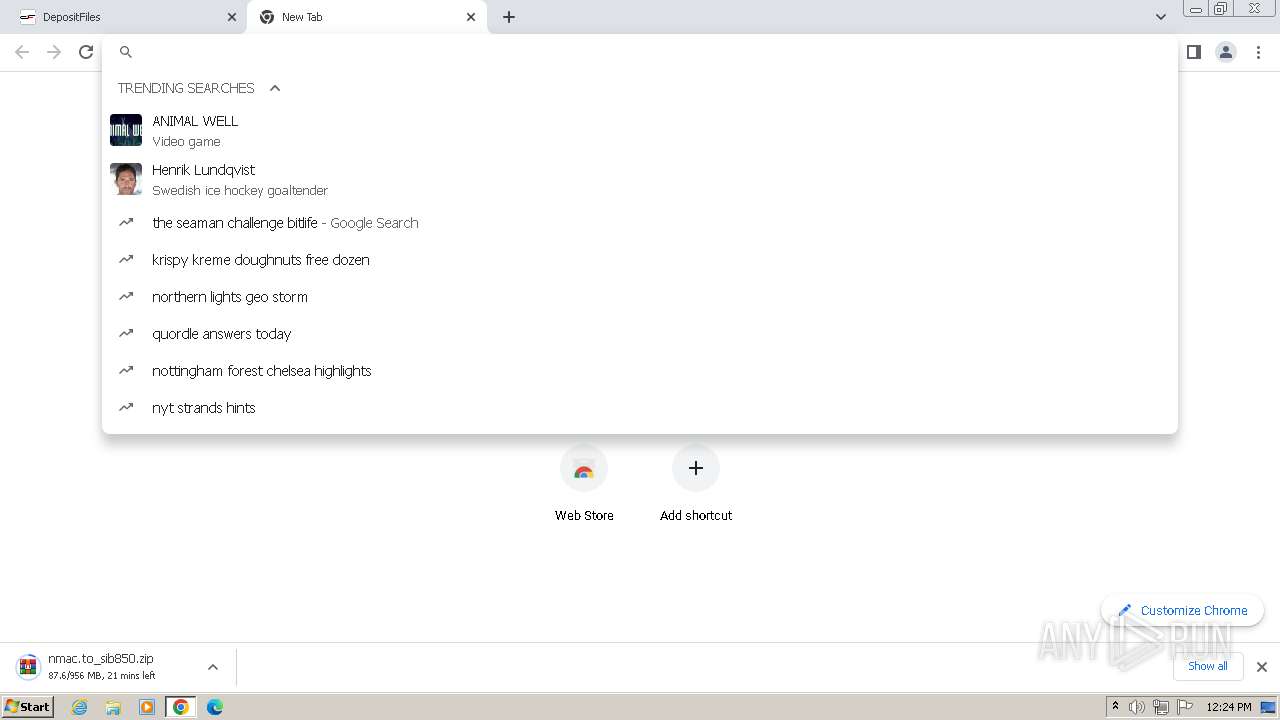Open Windows Media Player from taskbar
This screenshot has width=1280, height=720.
coord(147,707)
